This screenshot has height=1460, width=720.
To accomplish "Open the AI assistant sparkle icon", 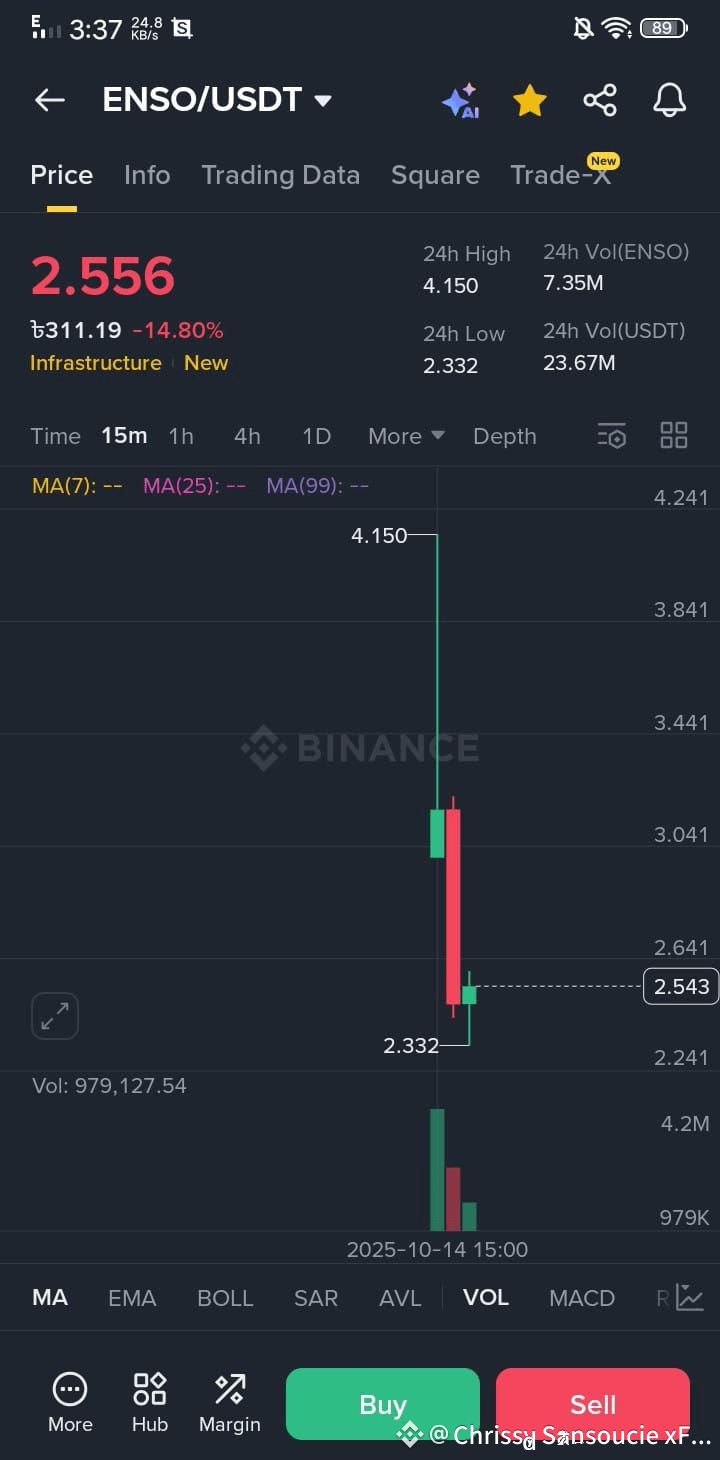I will 460,101.
